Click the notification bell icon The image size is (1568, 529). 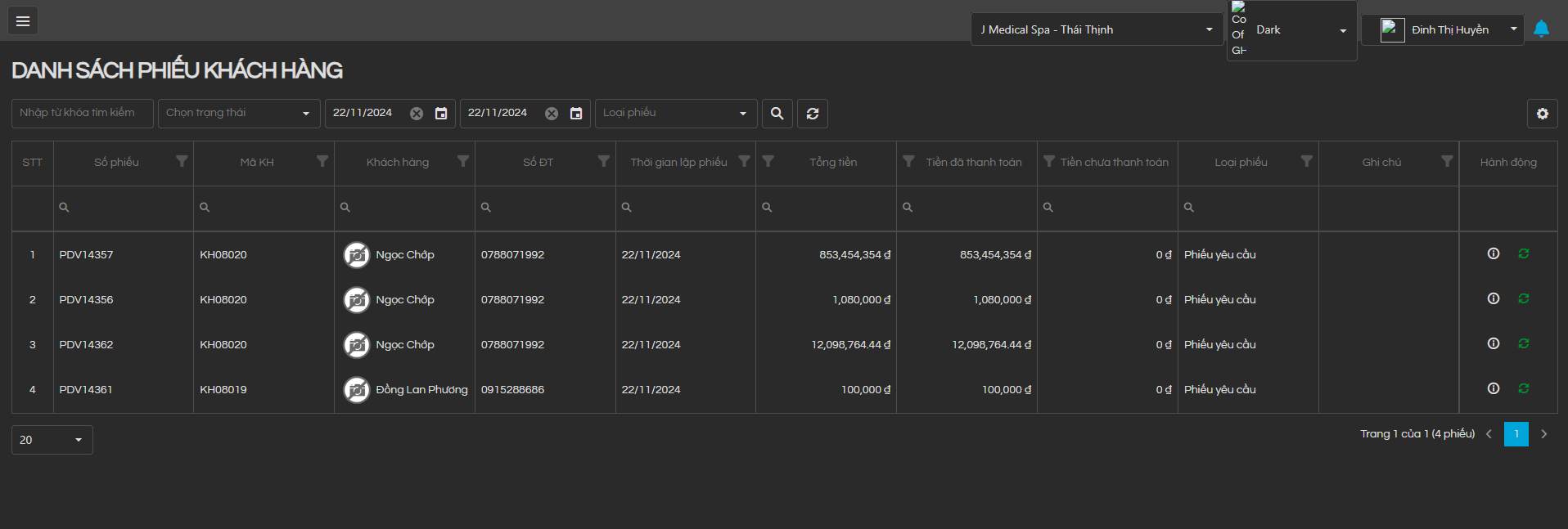tap(1541, 29)
